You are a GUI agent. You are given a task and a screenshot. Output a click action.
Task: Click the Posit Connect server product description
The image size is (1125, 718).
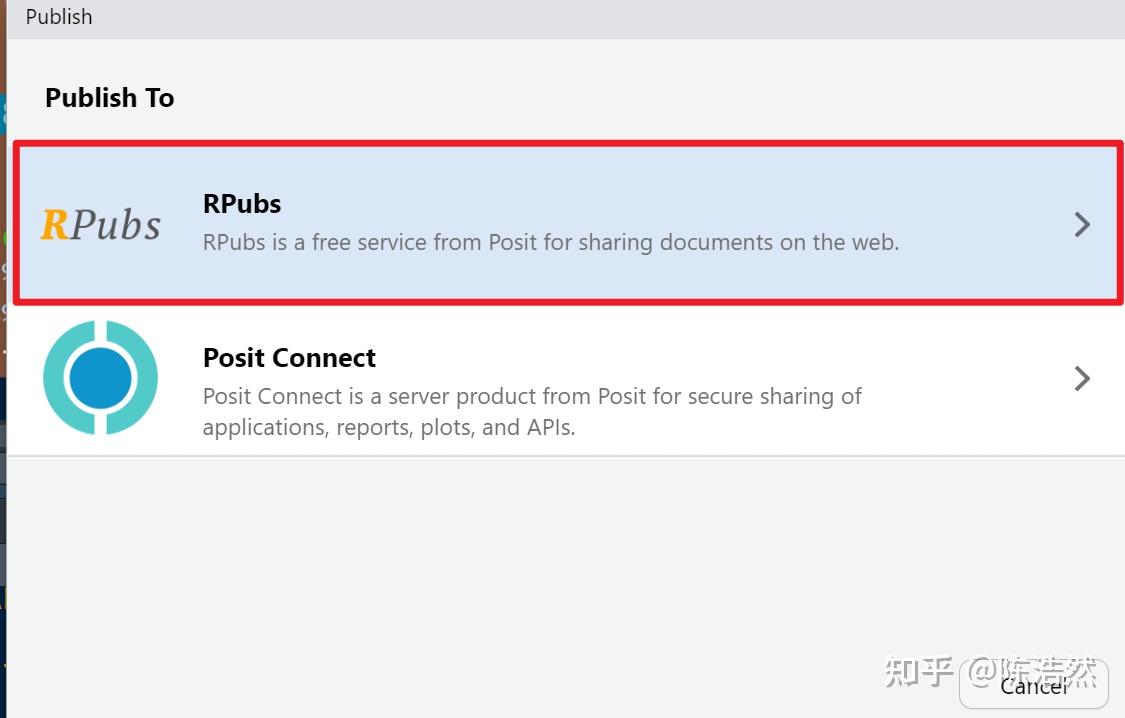tap(532, 396)
